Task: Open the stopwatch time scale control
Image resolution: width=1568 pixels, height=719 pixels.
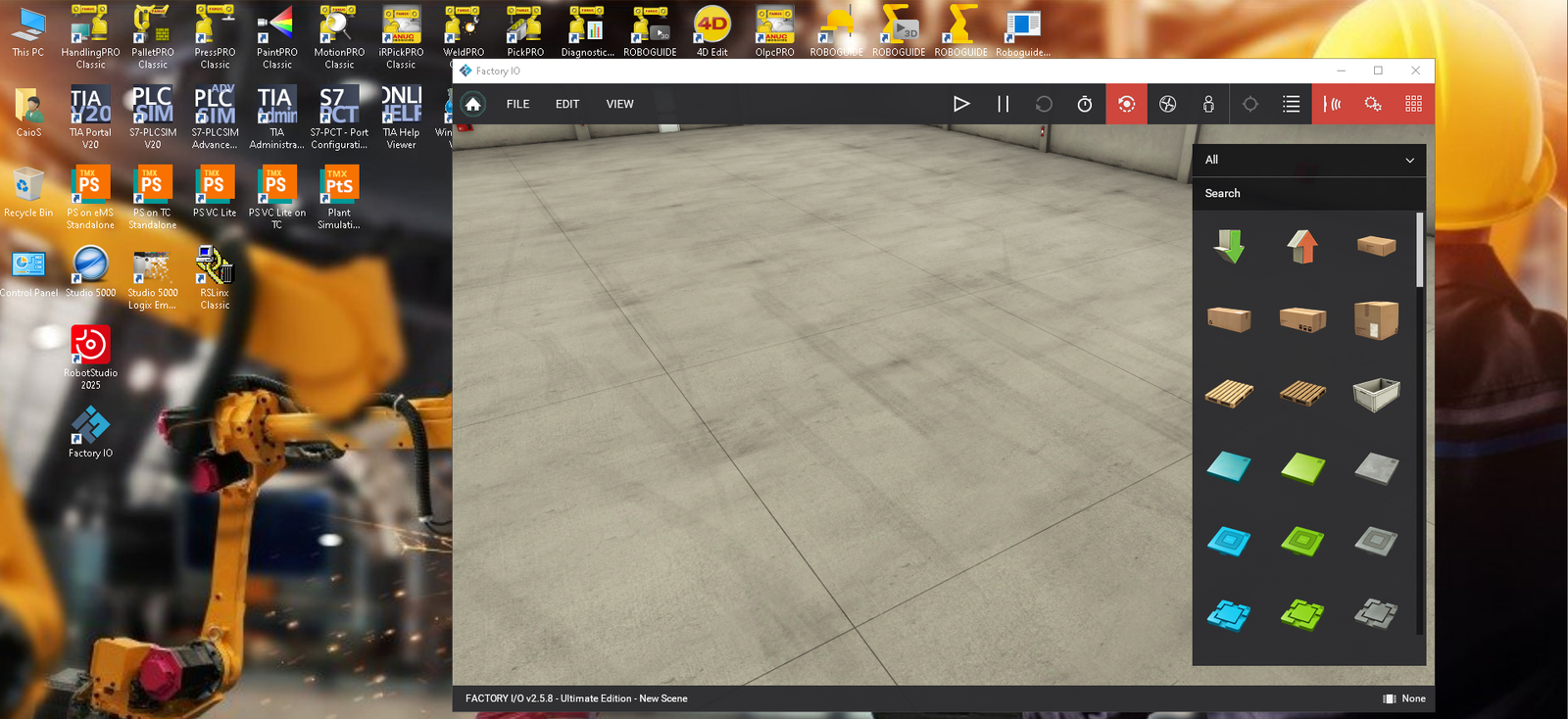Action: point(1085,104)
